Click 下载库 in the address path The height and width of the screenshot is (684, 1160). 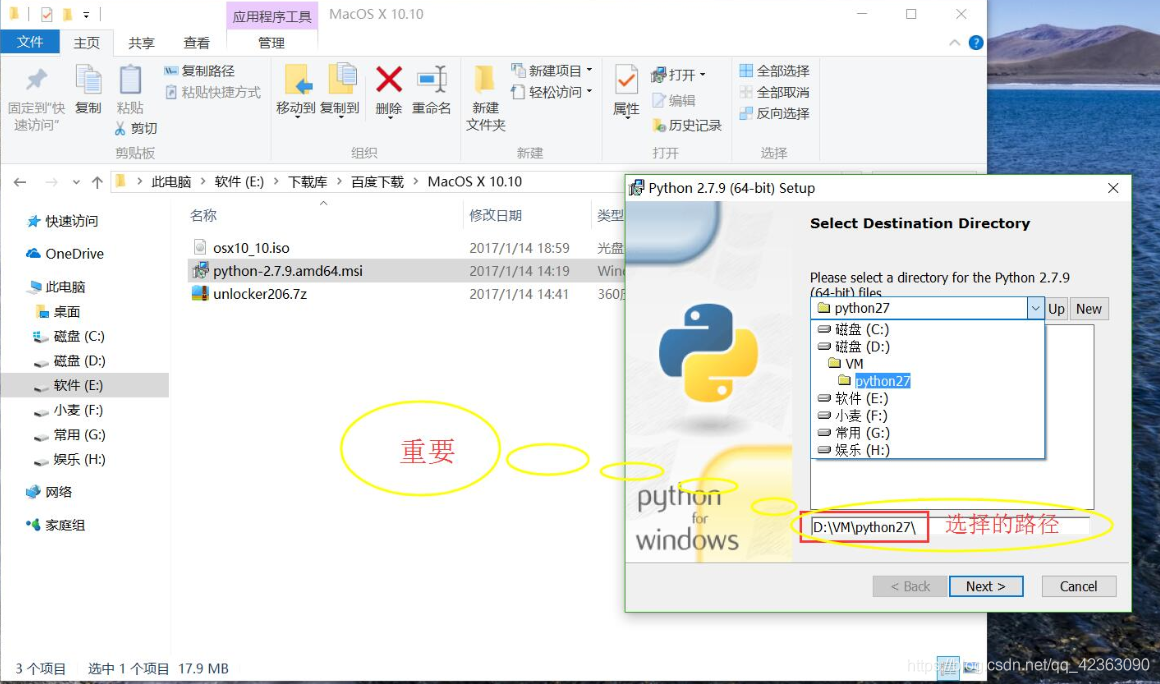(307, 182)
